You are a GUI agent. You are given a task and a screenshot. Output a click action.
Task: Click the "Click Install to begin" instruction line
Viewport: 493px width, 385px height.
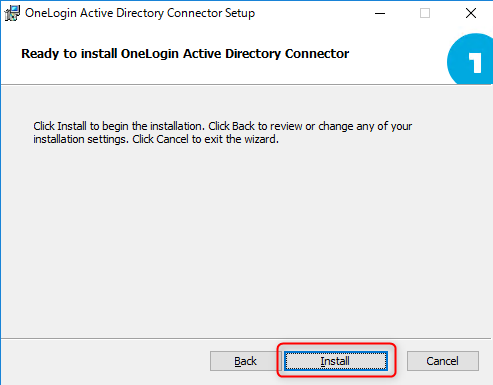click(223, 126)
